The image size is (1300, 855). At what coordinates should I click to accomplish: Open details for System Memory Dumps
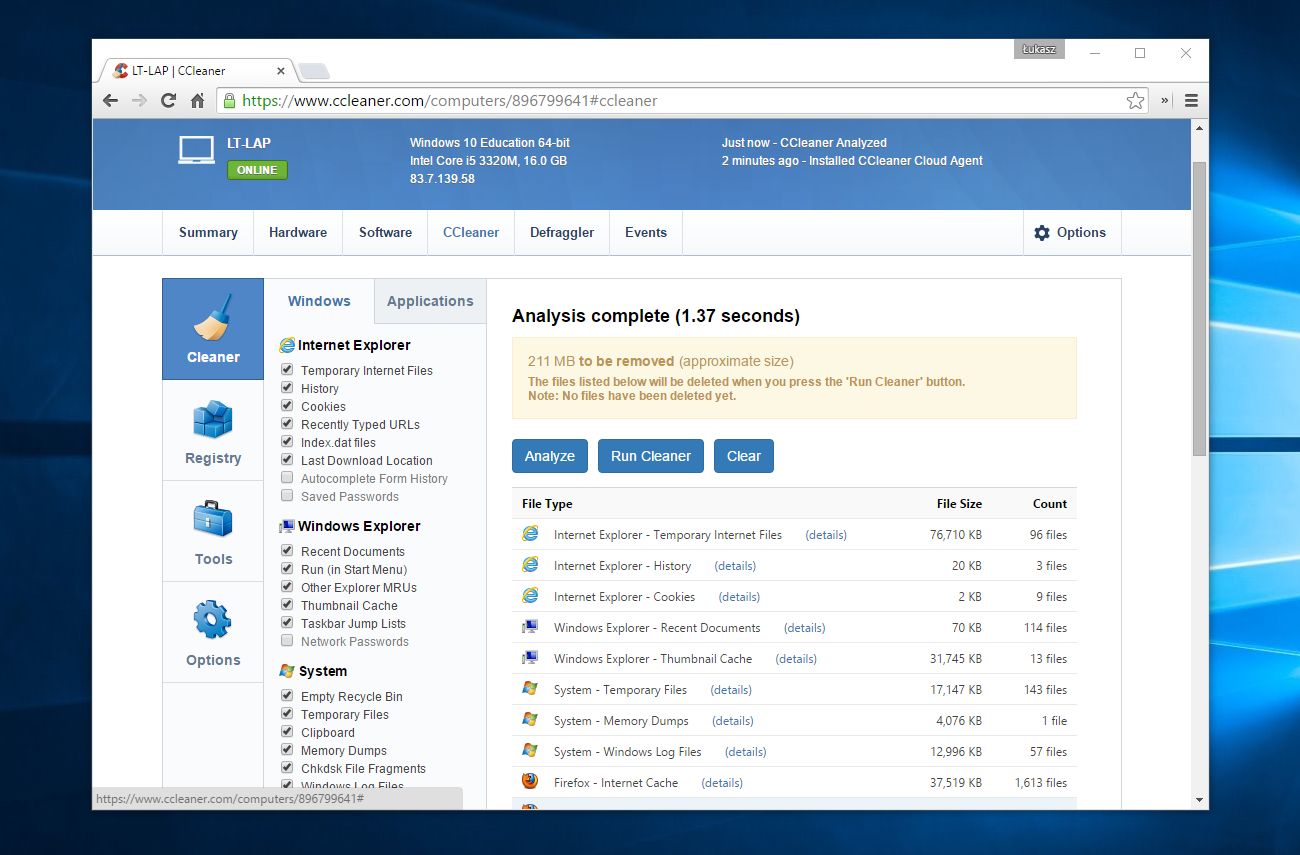pos(733,721)
